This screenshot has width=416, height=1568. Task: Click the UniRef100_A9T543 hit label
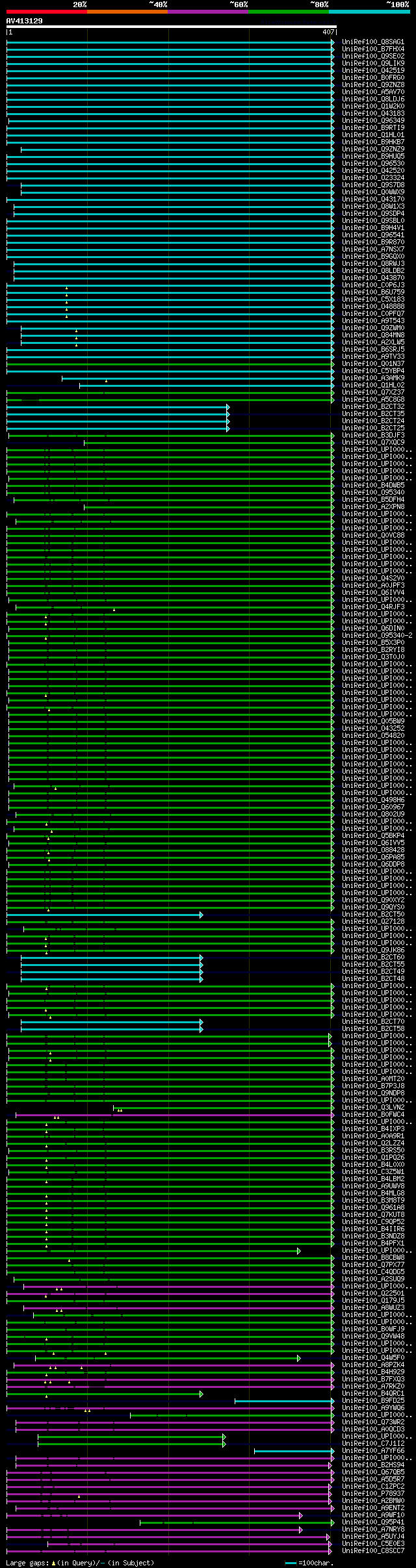373,321
